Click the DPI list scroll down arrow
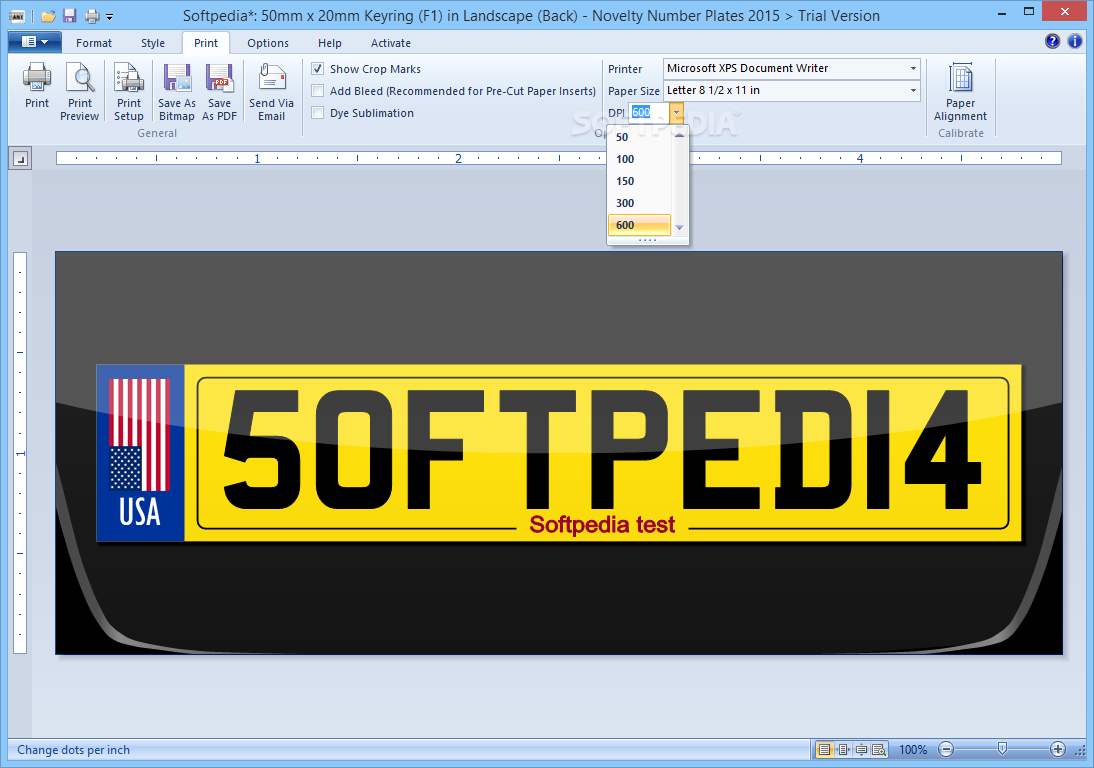The image size is (1094, 768). pyautogui.click(x=679, y=227)
